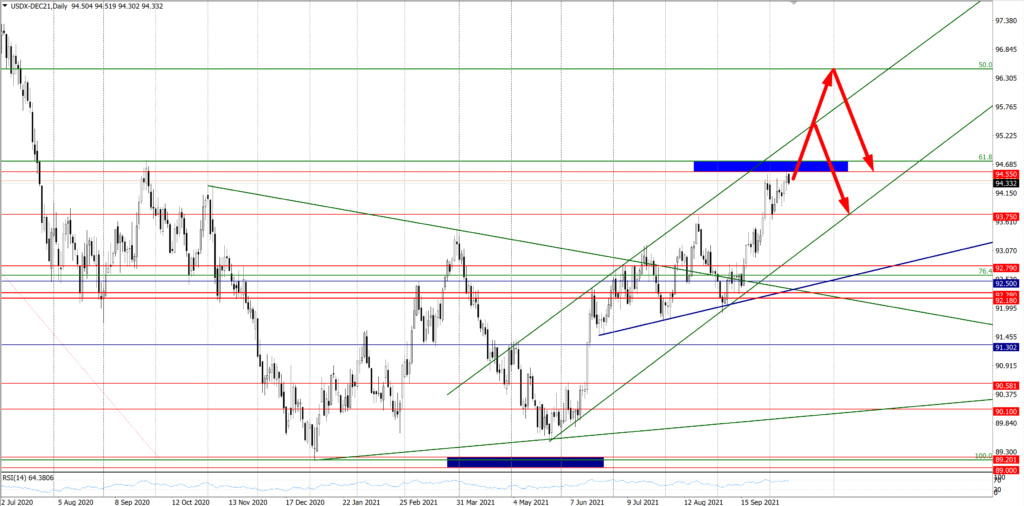Click the gray chart shift triangle at top
The image size is (1024, 506).
[795, 3]
